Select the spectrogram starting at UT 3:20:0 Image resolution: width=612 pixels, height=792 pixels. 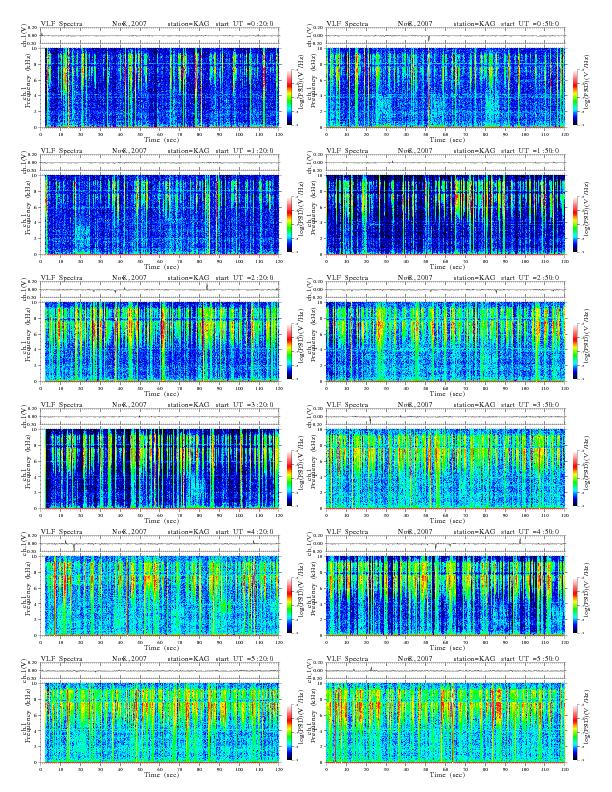pyautogui.click(x=160, y=469)
